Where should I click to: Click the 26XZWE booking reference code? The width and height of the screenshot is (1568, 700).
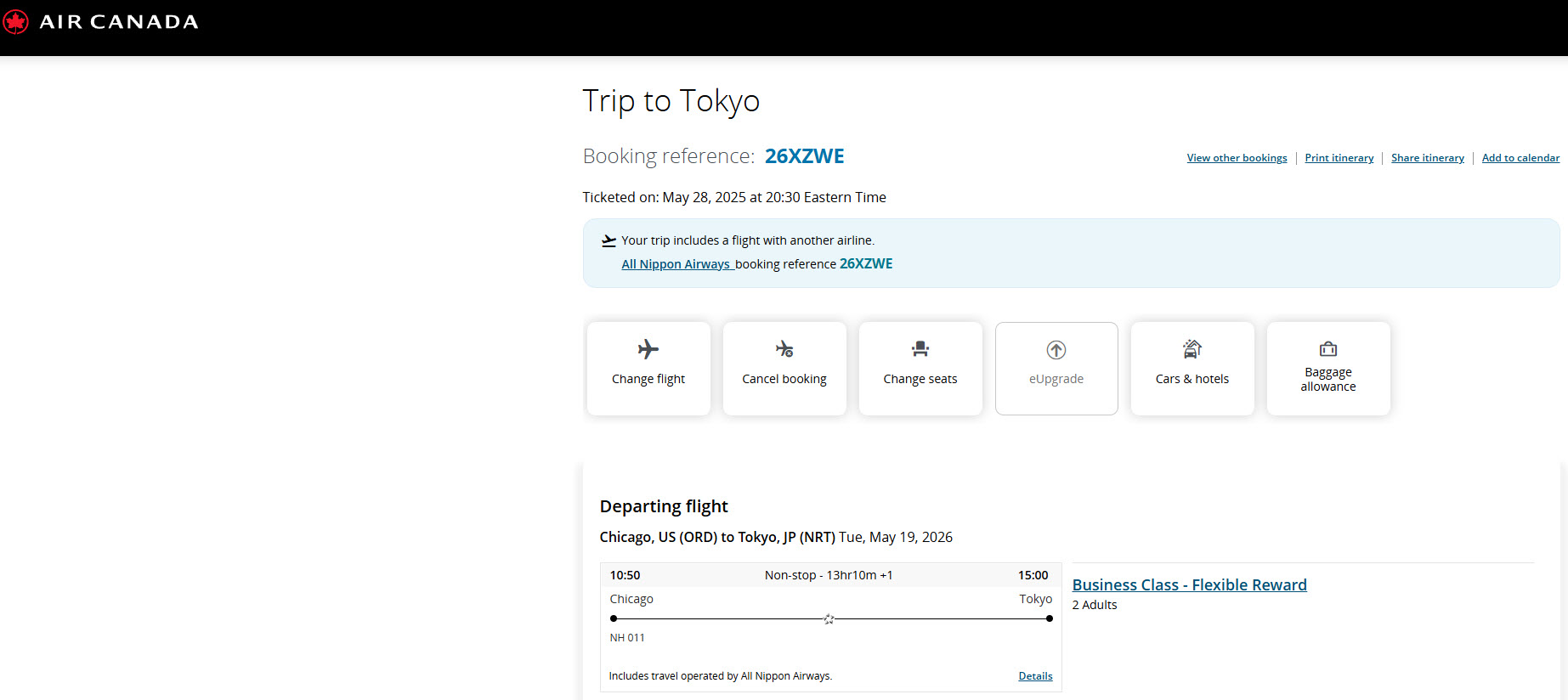point(804,156)
